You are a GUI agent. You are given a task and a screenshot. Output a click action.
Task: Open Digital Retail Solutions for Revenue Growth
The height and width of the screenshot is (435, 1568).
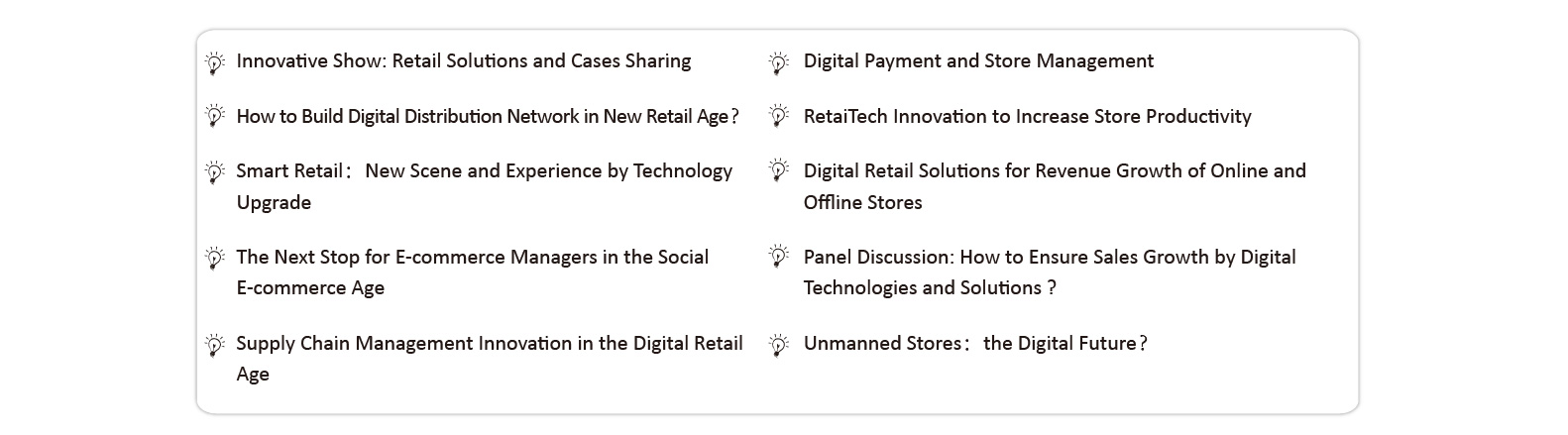tap(1055, 186)
